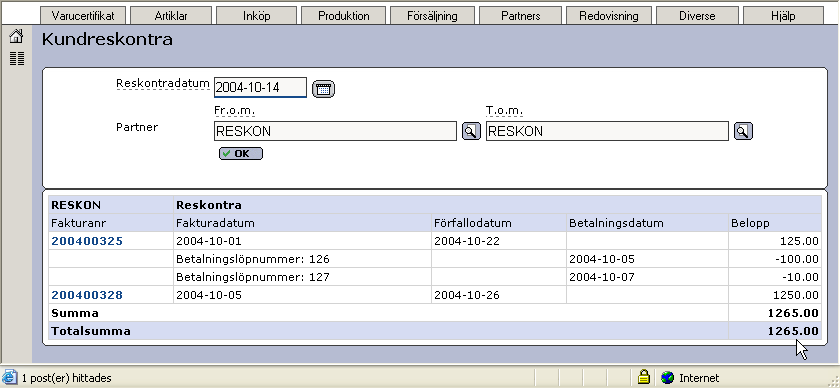Open the list view icon under home
Screen dimensions: 840x388
tap(17, 59)
